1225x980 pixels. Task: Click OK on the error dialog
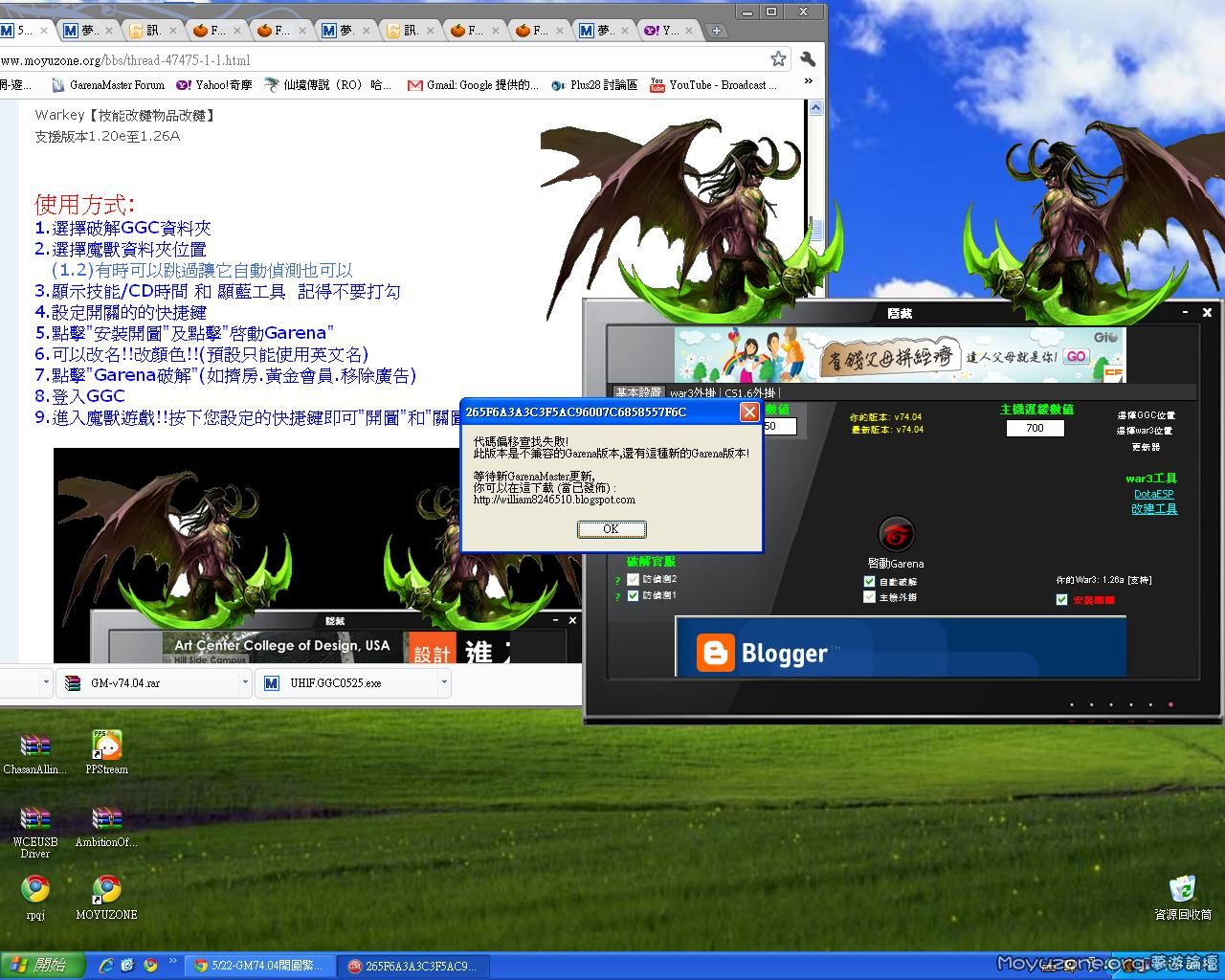(611, 529)
